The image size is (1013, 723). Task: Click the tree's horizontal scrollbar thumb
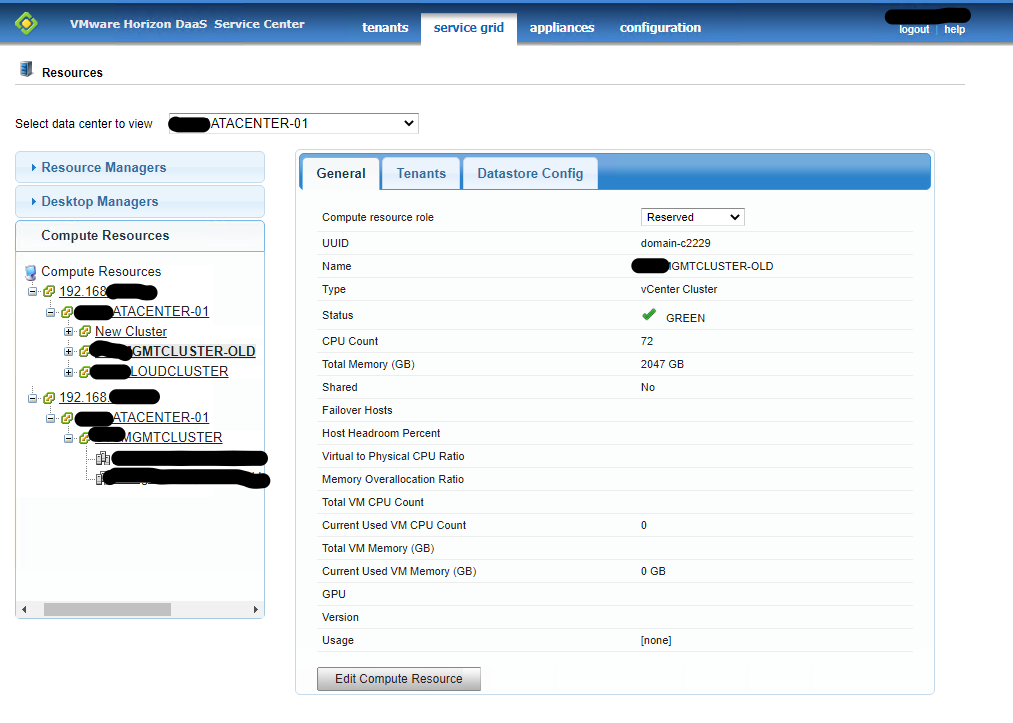tap(107, 609)
